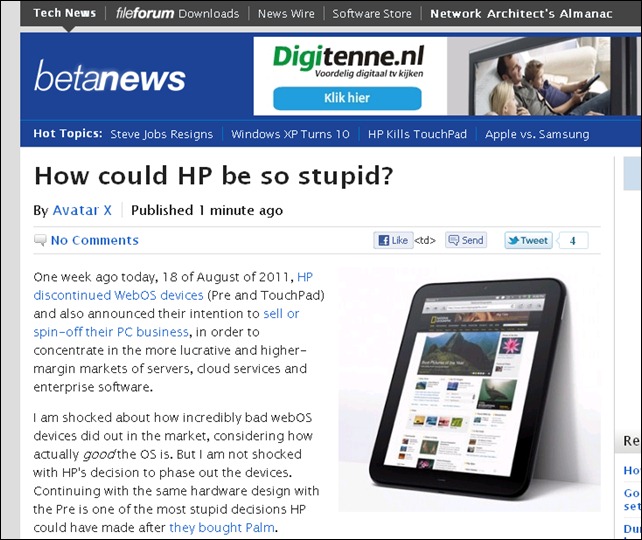Open the tweet count bubble

tap(573, 240)
